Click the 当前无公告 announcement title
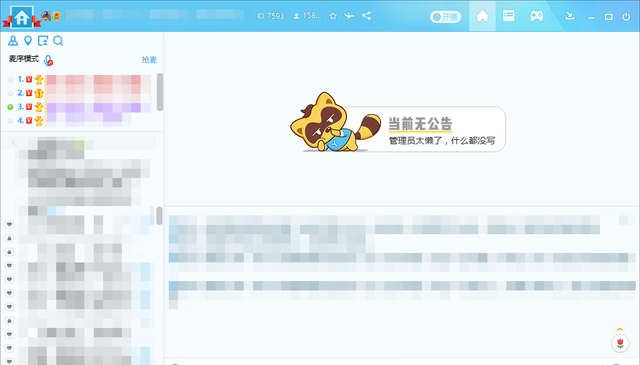The width and height of the screenshot is (640, 365). pyautogui.click(x=420, y=123)
